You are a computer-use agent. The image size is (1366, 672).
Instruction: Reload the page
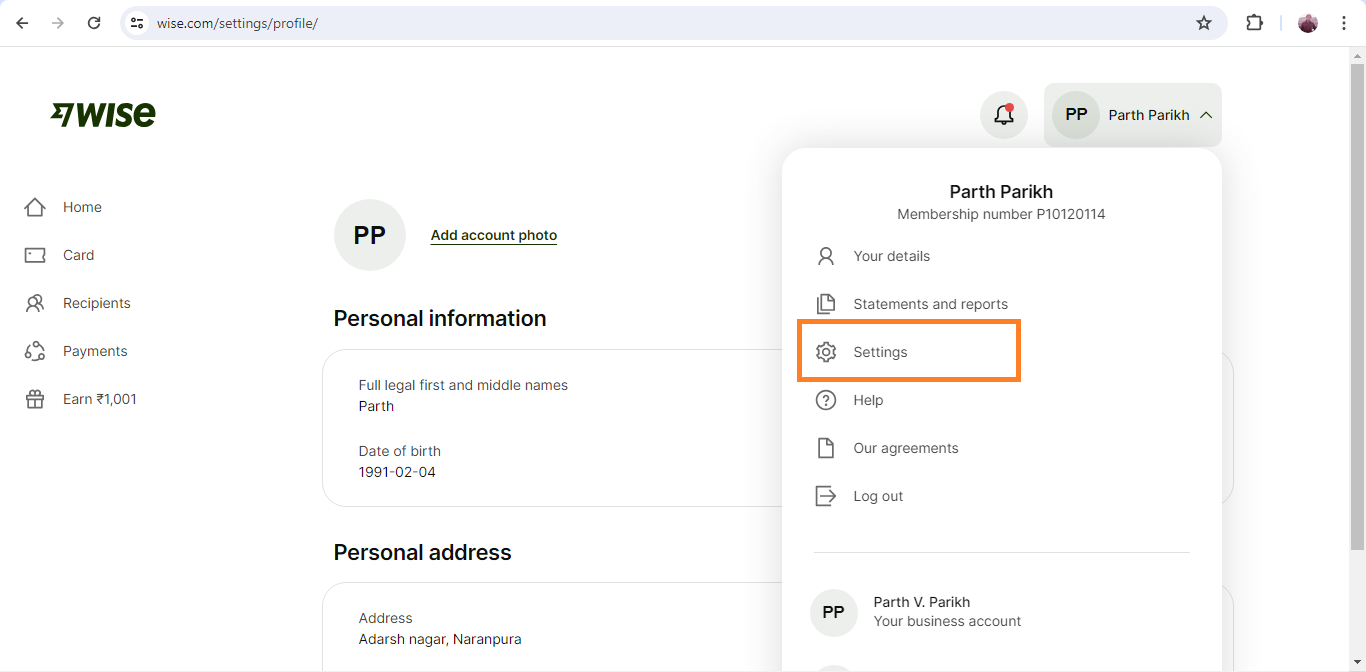[94, 23]
